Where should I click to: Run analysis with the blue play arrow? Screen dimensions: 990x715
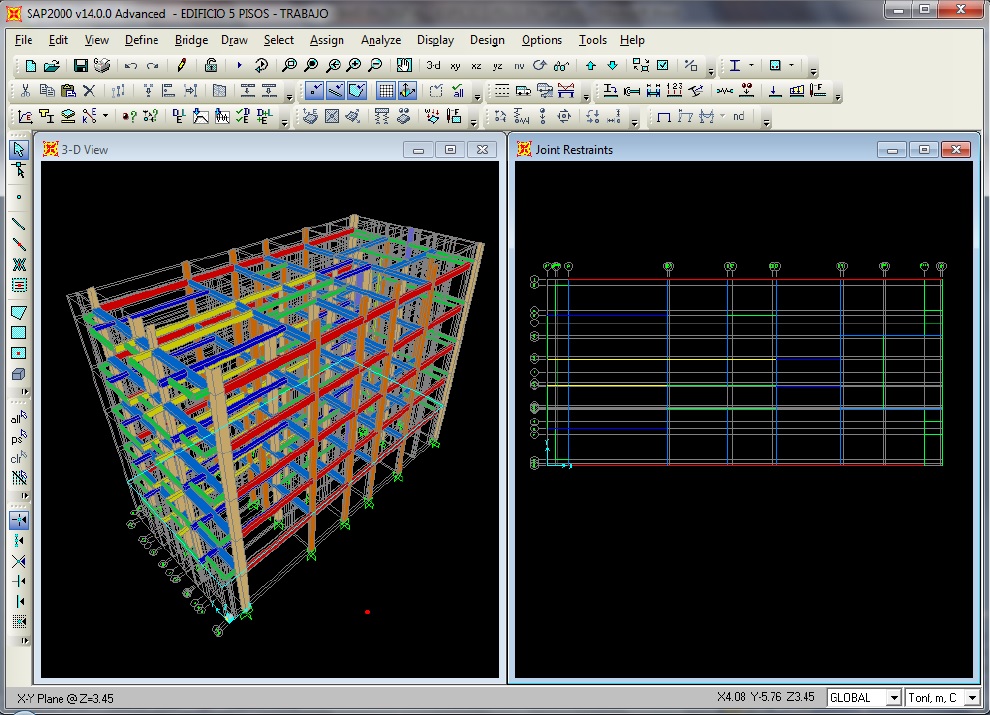tap(239, 65)
